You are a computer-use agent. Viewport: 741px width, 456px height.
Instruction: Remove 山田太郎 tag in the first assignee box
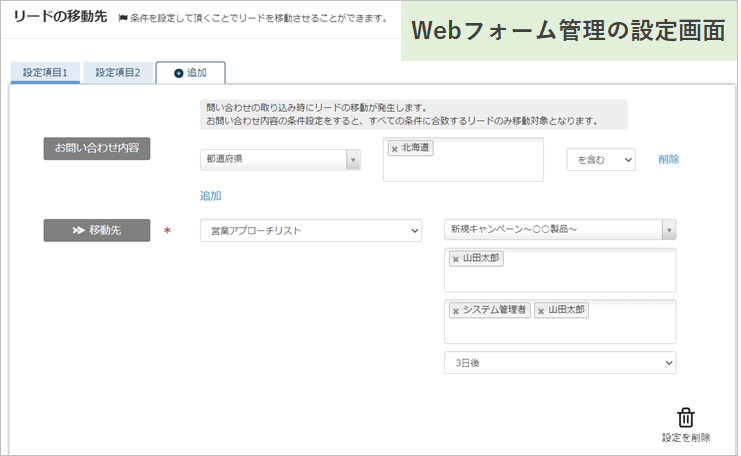click(455, 259)
